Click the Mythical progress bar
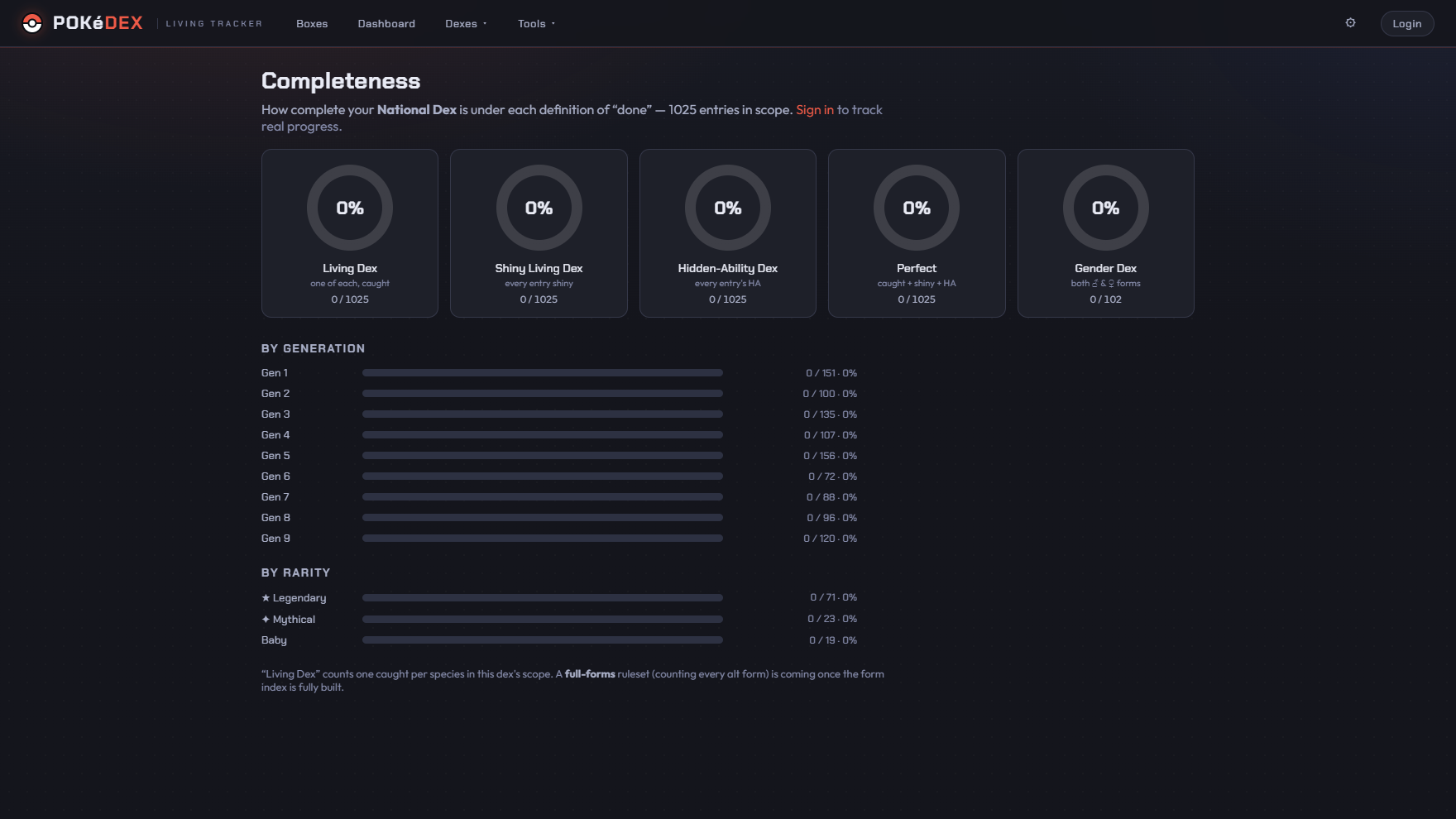The image size is (1456, 819). click(542, 619)
